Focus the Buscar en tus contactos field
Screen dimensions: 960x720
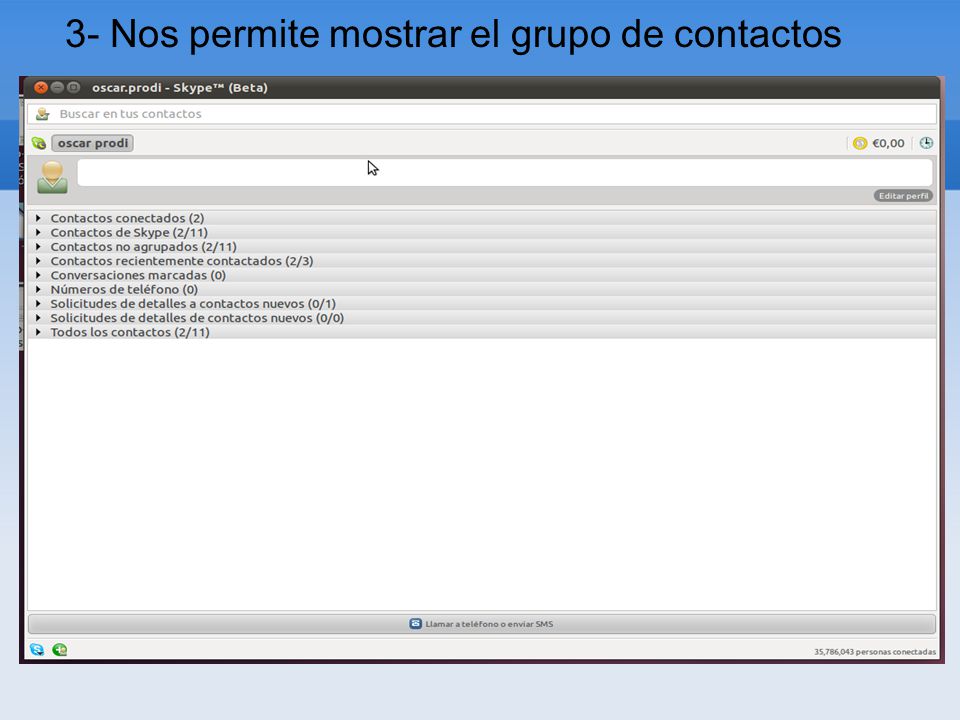[x=482, y=114]
